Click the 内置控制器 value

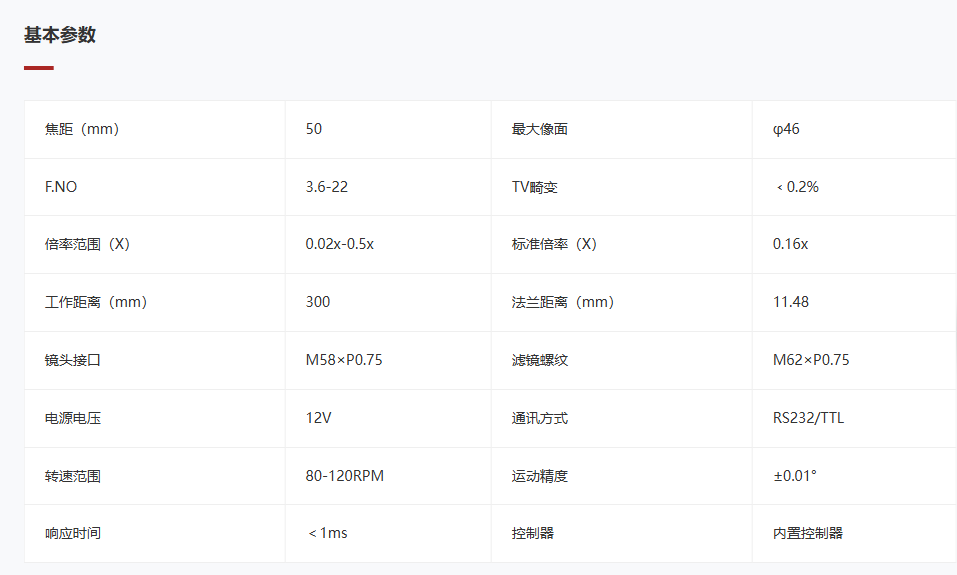pyautogui.click(x=808, y=533)
